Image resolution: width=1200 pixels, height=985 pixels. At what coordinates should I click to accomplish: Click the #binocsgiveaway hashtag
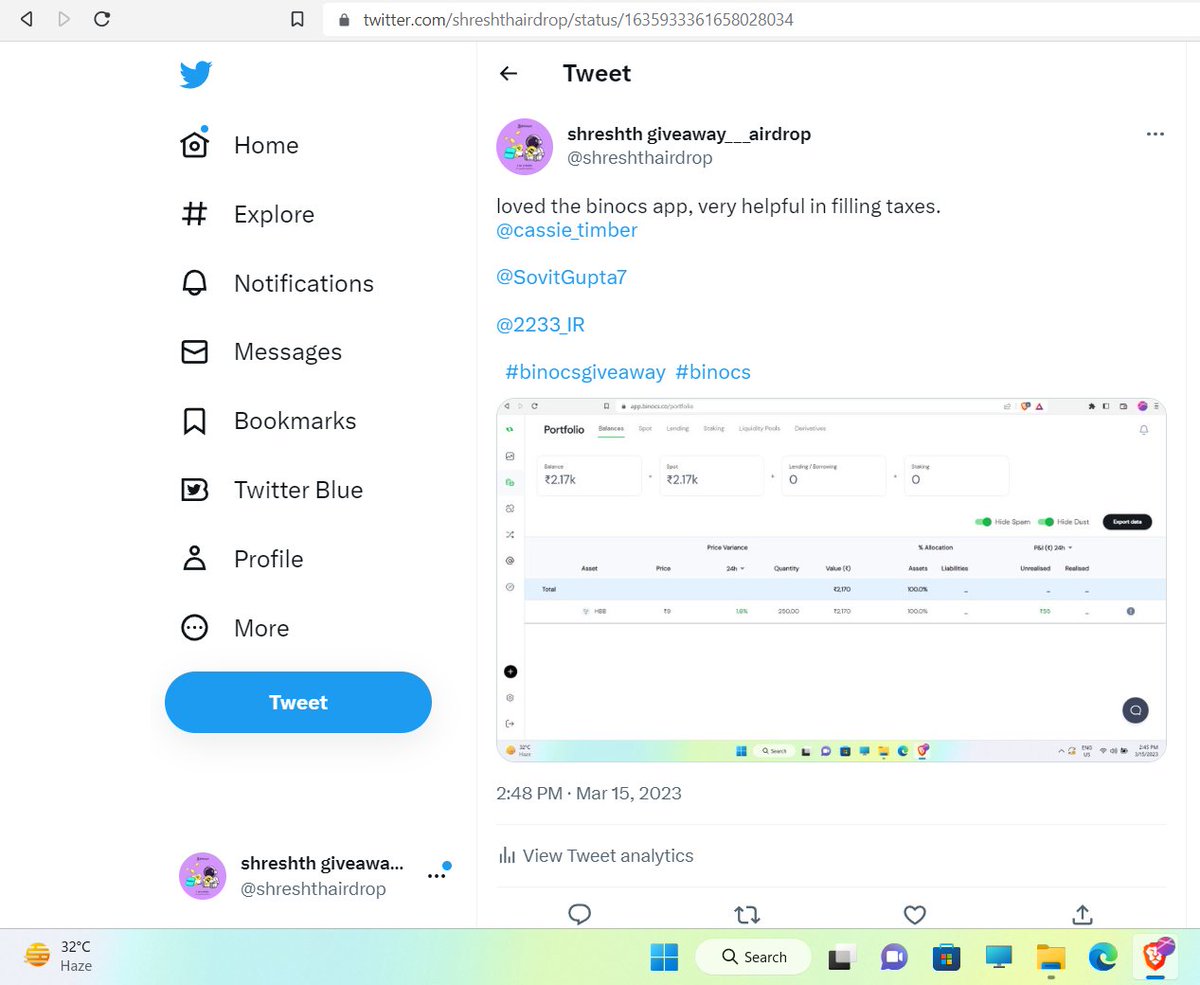[x=585, y=372]
